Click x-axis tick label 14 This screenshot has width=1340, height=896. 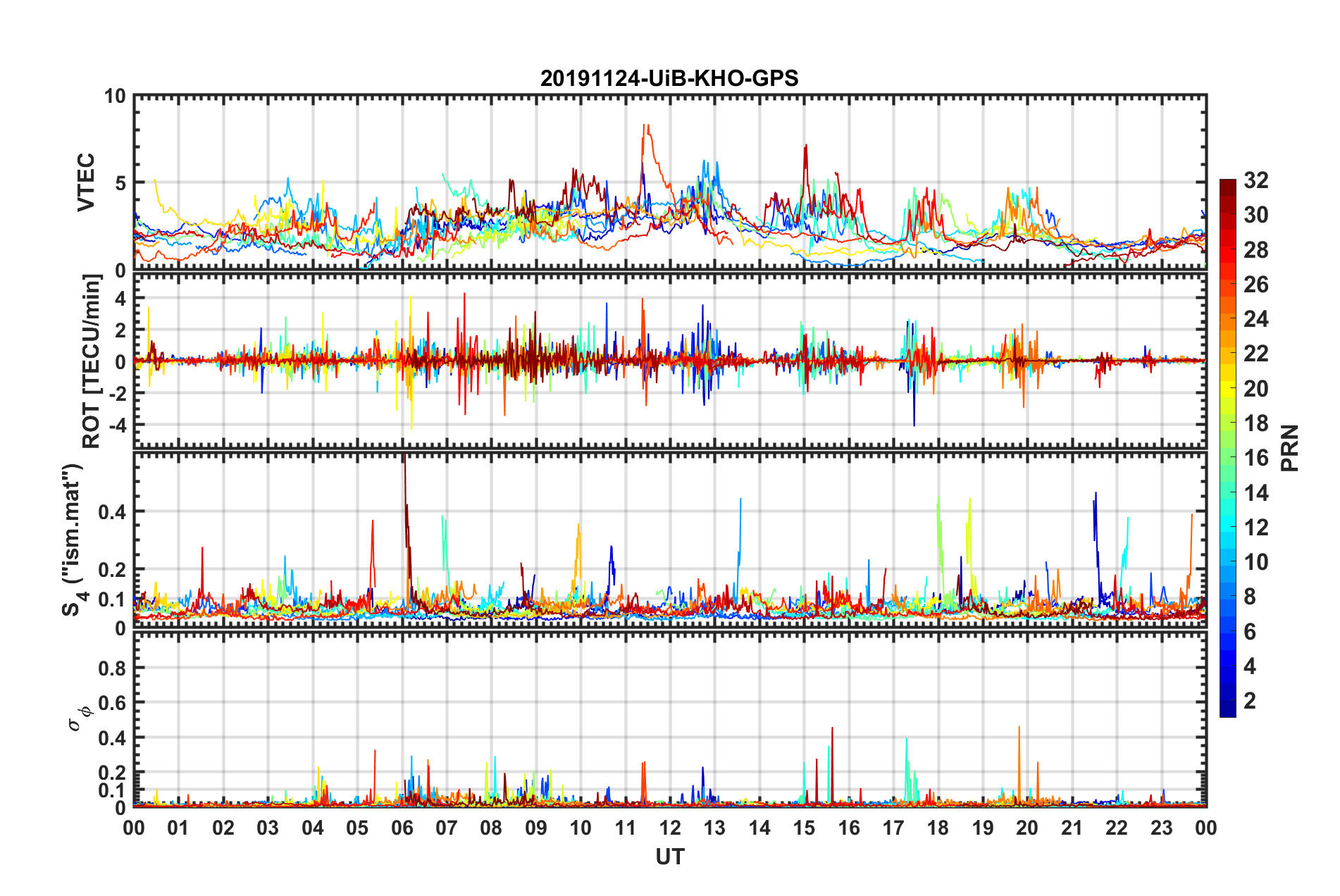tap(759, 828)
